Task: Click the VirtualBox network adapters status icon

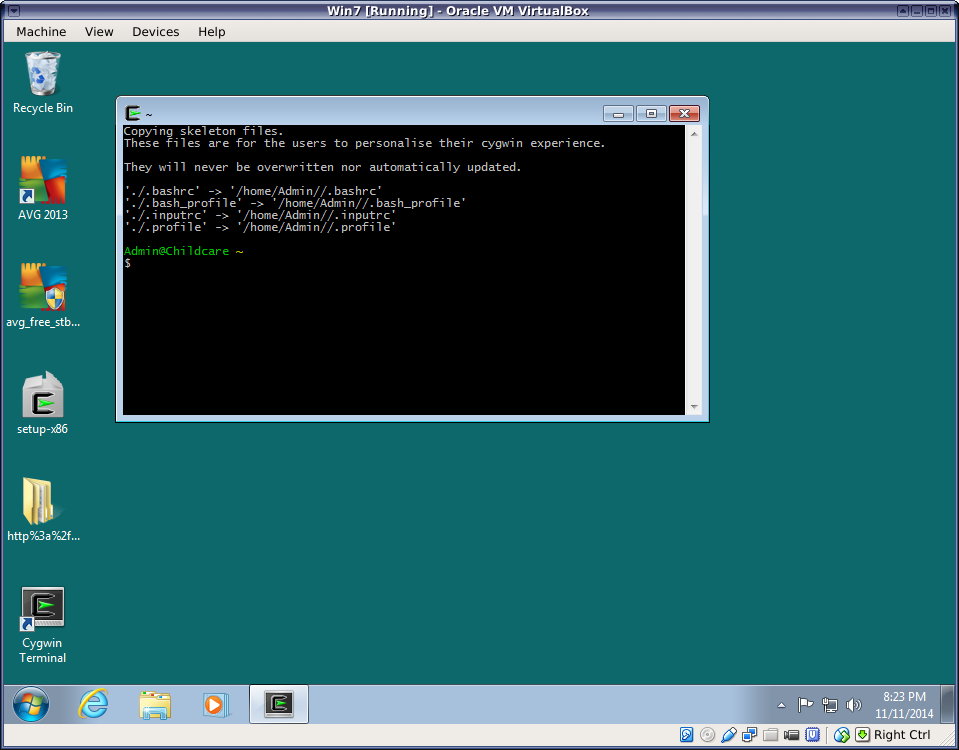Action: 749,735
